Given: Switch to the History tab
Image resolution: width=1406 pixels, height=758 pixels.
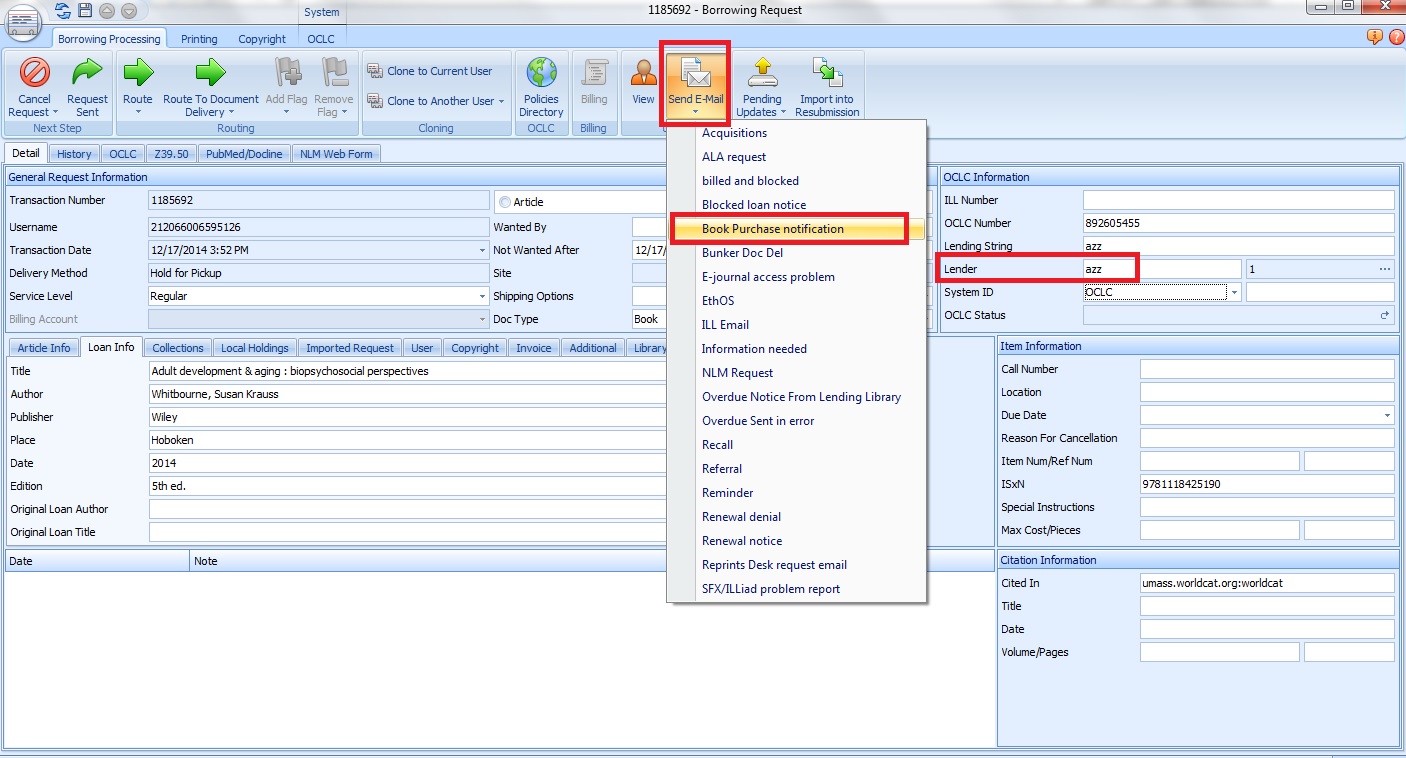Looking at the screenshot, I should coord(74,154).
